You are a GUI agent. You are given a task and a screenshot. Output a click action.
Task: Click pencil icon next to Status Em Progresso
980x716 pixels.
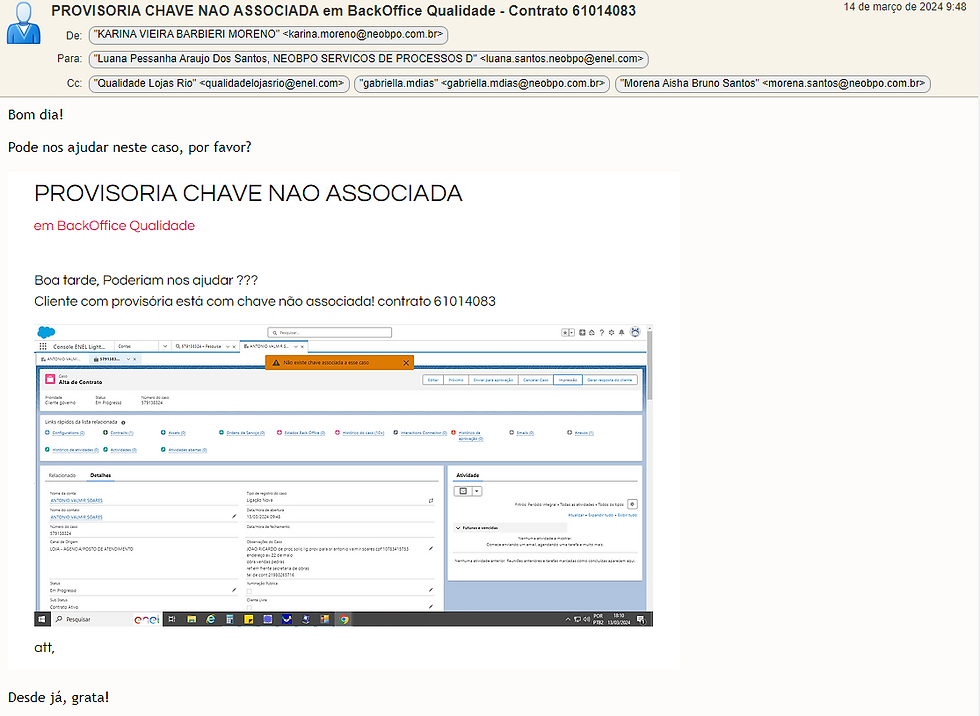click(234, 590)
